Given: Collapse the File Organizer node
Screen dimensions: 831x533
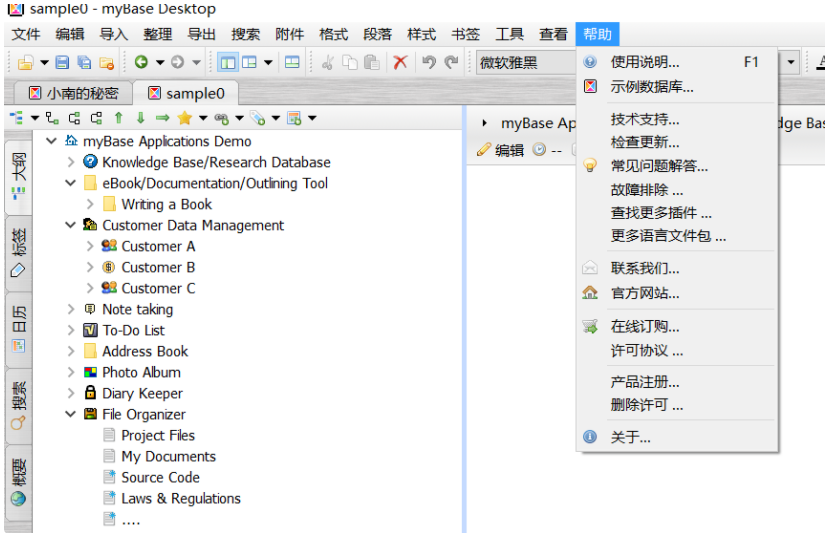Looking at the screenshot, I should point(70,414).
